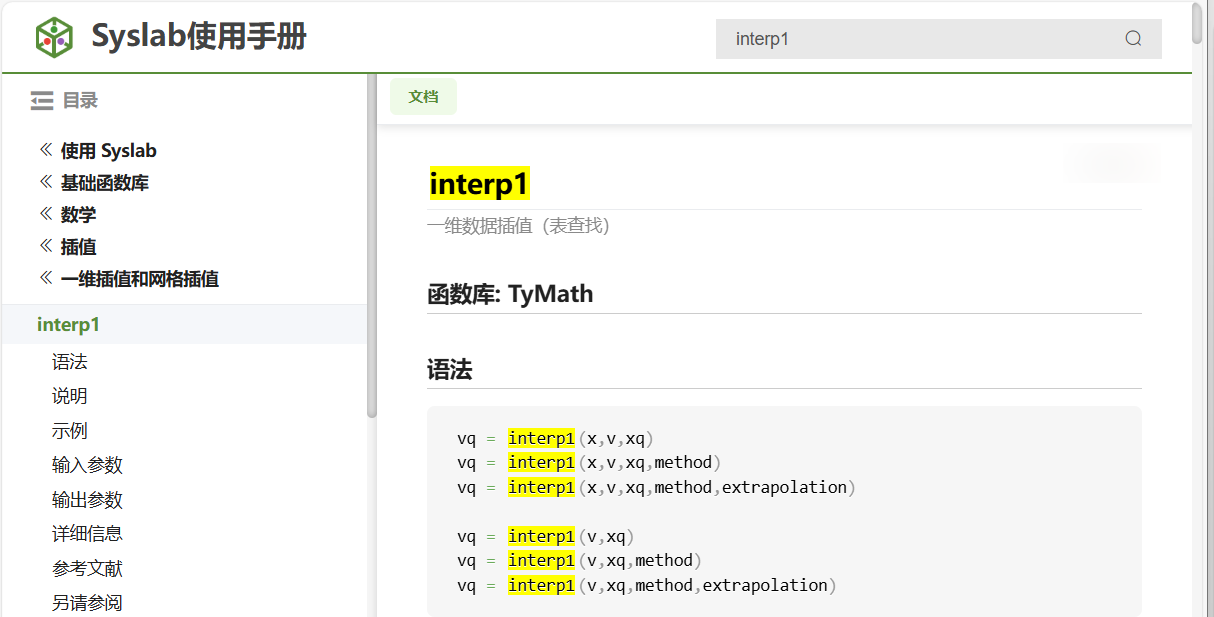This screenshot has height=617, width=1214.
Task: Jump to 参考文献 section
Action: (x=87, y=569)
